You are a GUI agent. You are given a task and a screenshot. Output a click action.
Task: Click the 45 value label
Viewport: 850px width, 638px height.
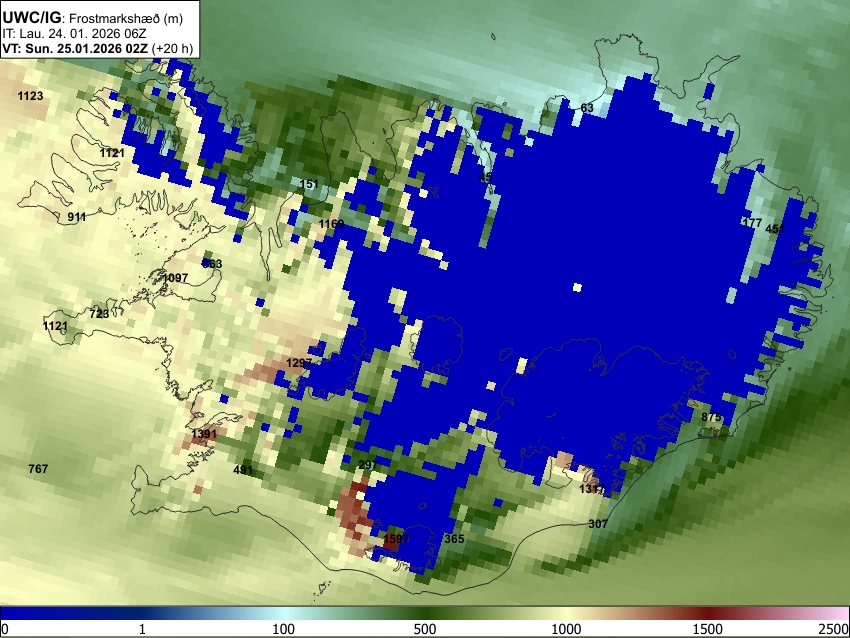(x=485, y=177)
